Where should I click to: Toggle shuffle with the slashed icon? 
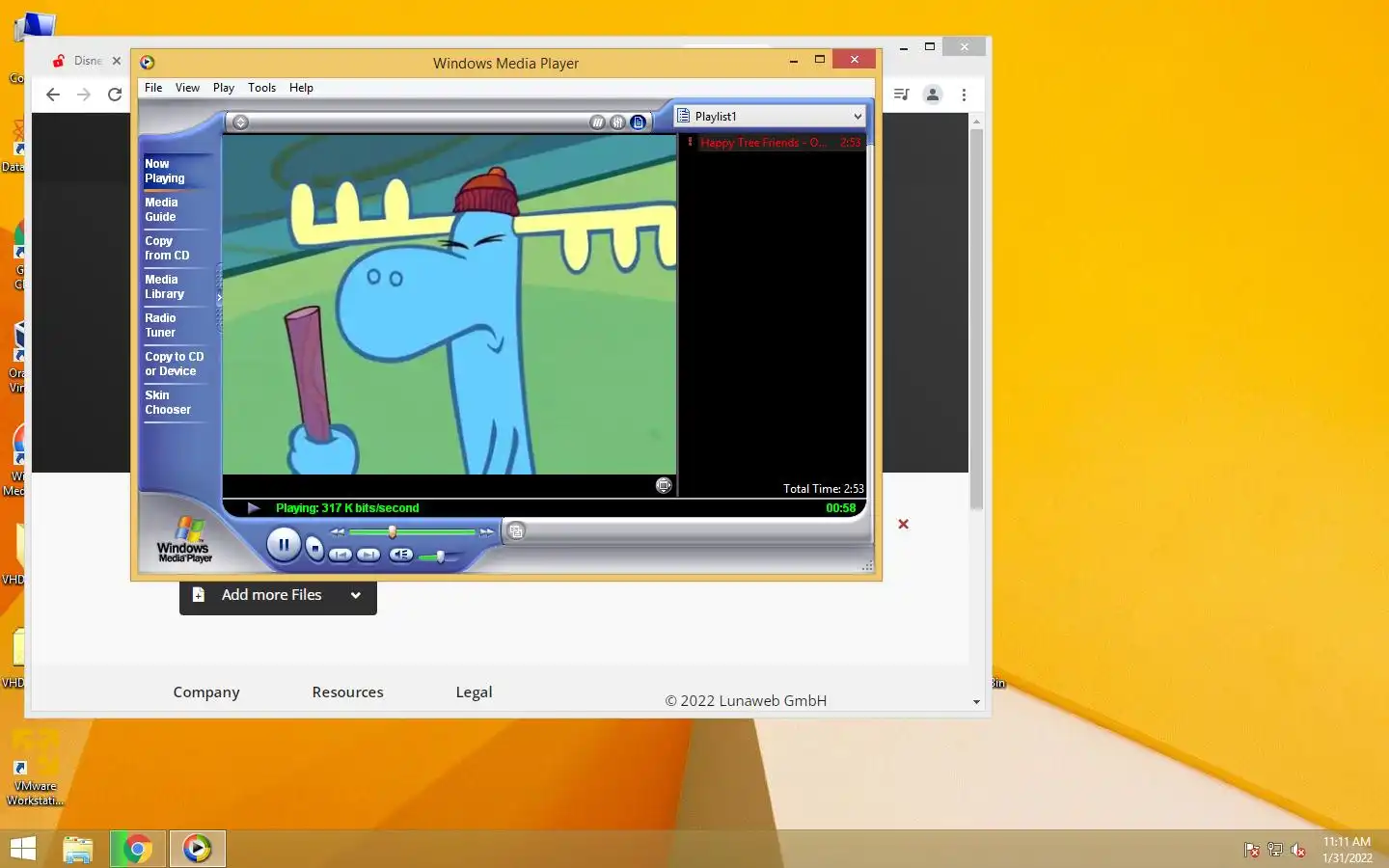[597, 122]
